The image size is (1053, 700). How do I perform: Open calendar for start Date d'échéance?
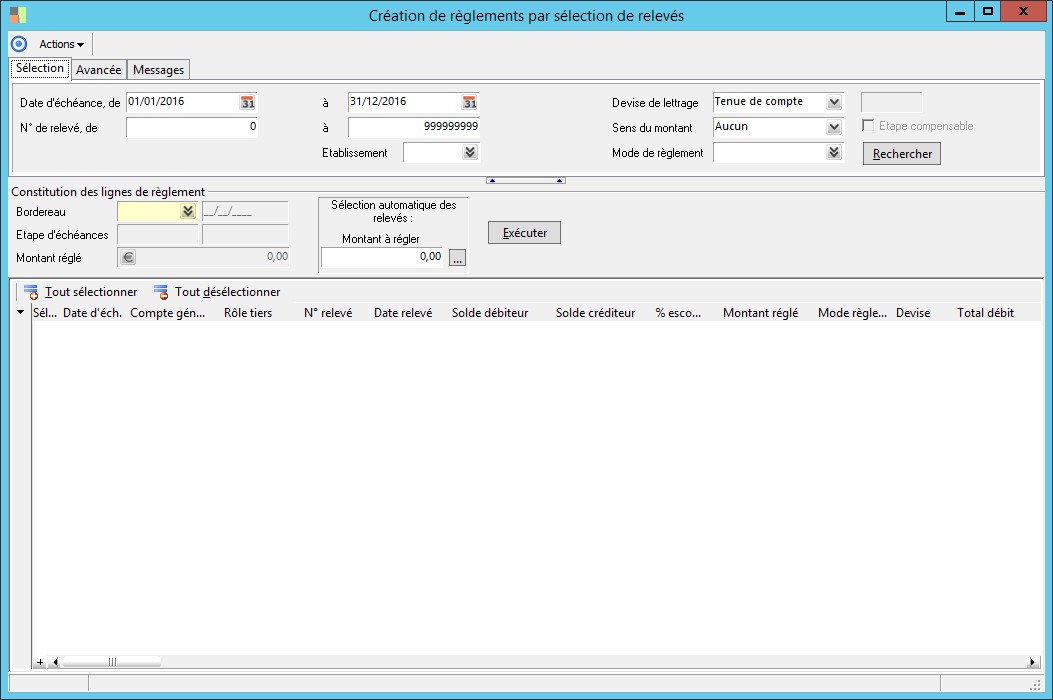[x=248, y=102]
